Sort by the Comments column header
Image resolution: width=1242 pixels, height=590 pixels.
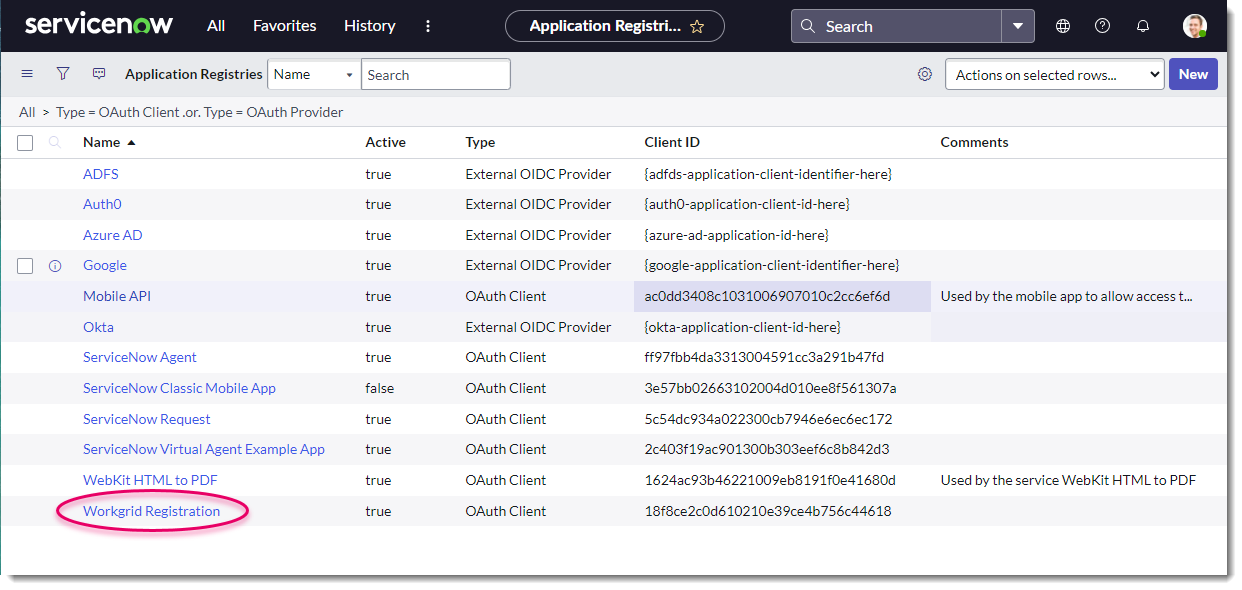coord(975,142)
